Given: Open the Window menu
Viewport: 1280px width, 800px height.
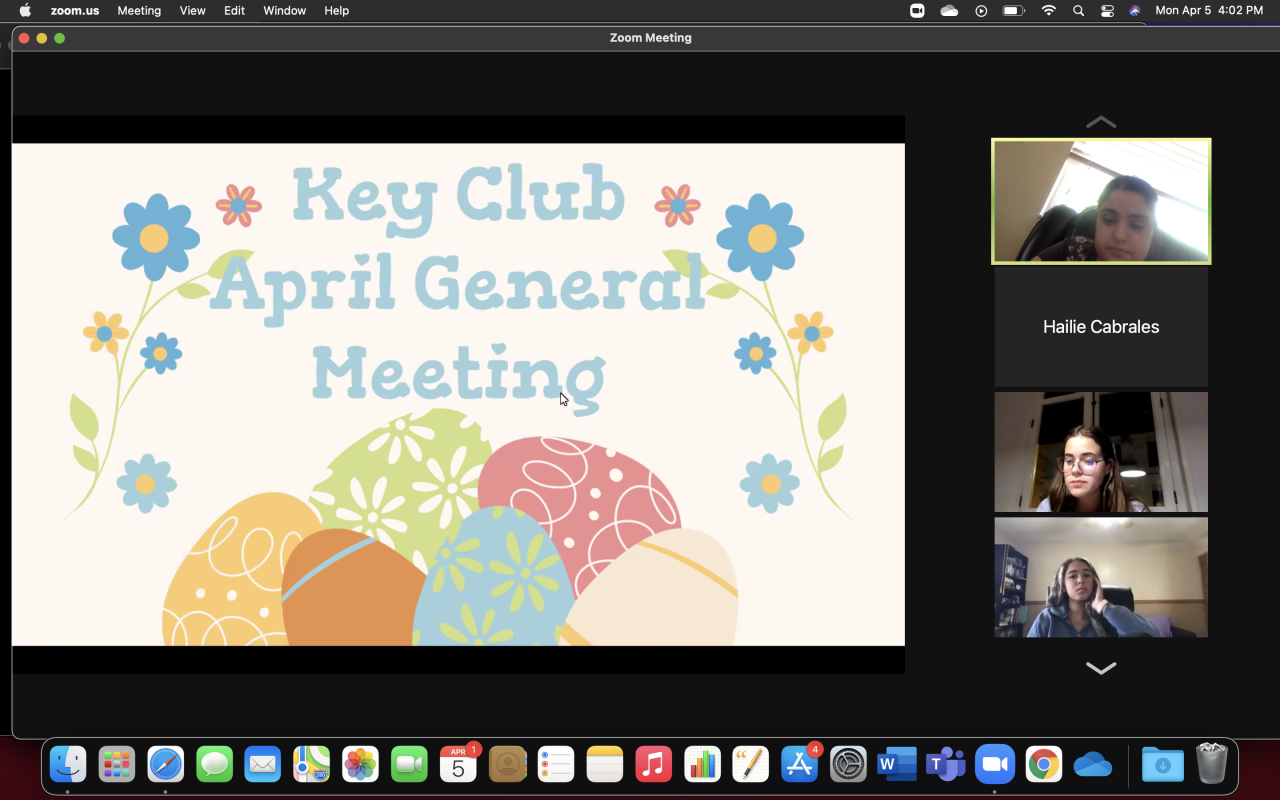Looking at the screenshot, I should click(284, 11).
